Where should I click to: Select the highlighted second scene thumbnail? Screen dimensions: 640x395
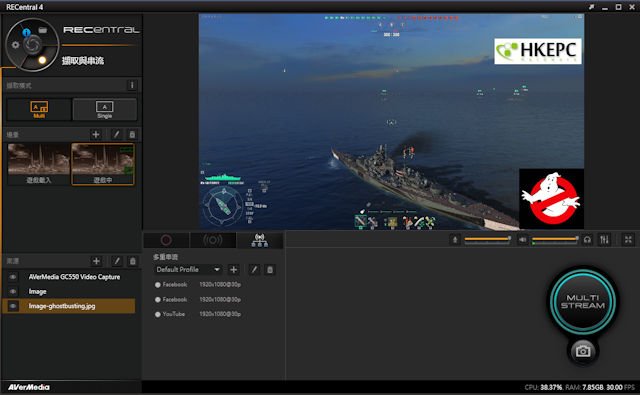tap(103, 164)
